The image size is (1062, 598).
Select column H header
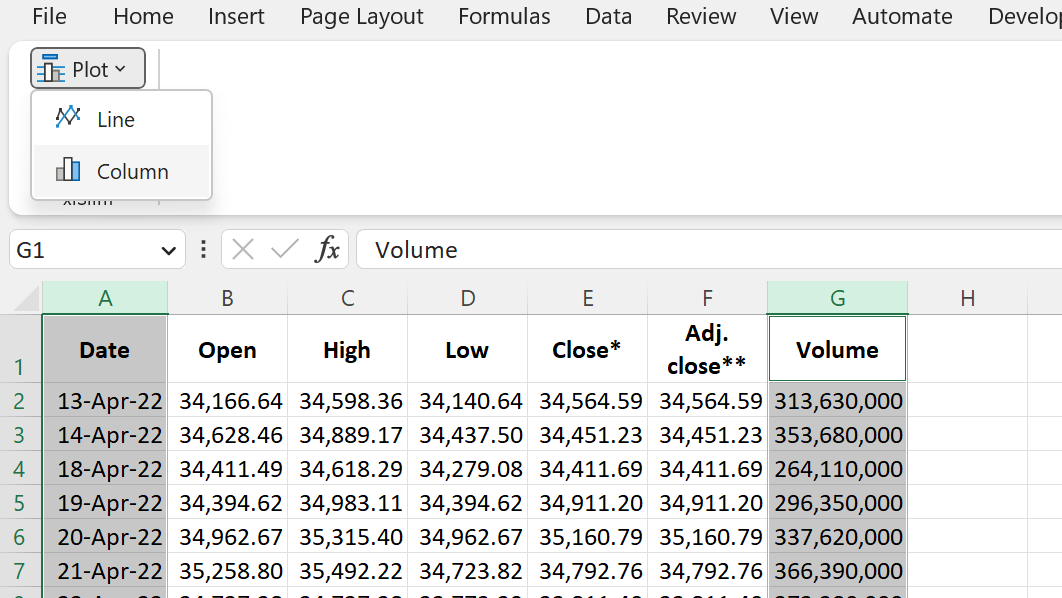[967, 298]
